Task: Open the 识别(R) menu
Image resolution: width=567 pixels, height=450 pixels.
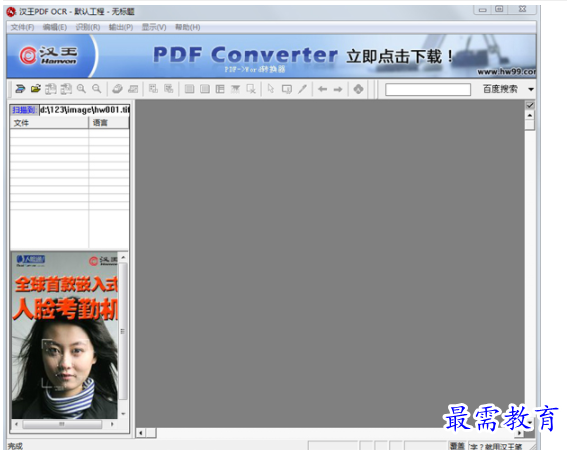Action: click(88, 27)
